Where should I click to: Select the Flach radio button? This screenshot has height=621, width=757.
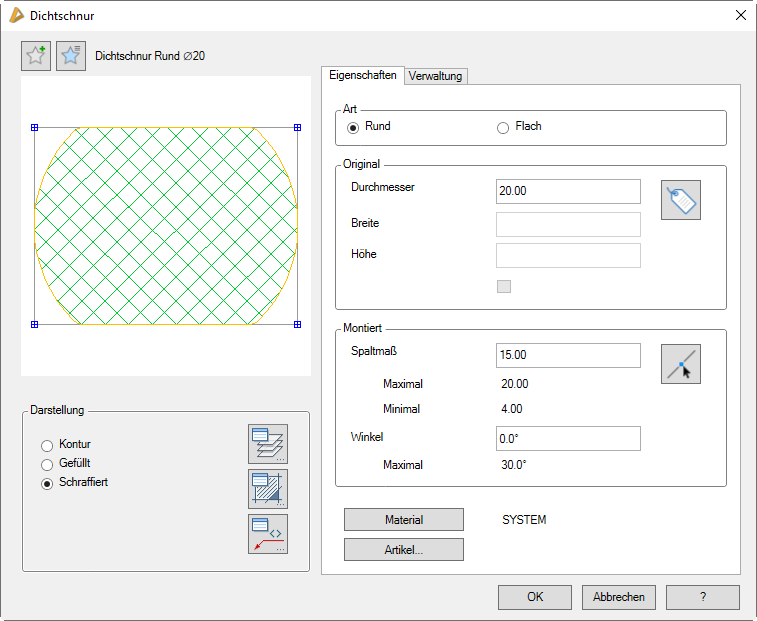503,128
